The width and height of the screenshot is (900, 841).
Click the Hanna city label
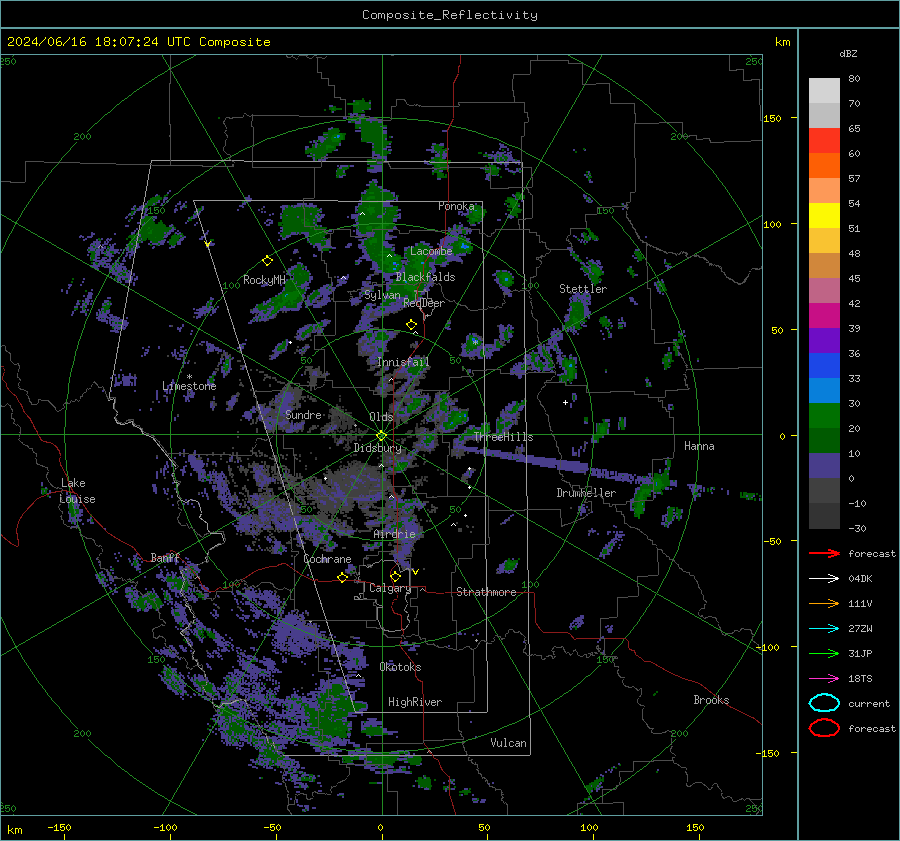699,446
